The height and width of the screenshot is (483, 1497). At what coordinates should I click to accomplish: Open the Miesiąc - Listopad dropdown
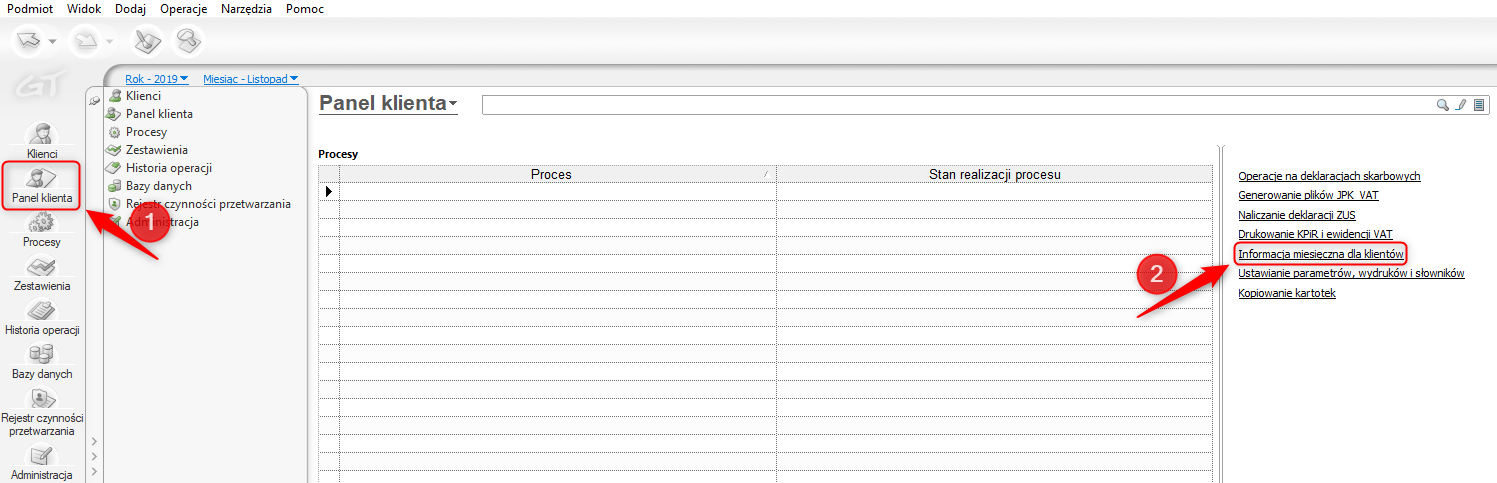click(x=250, y=79)
